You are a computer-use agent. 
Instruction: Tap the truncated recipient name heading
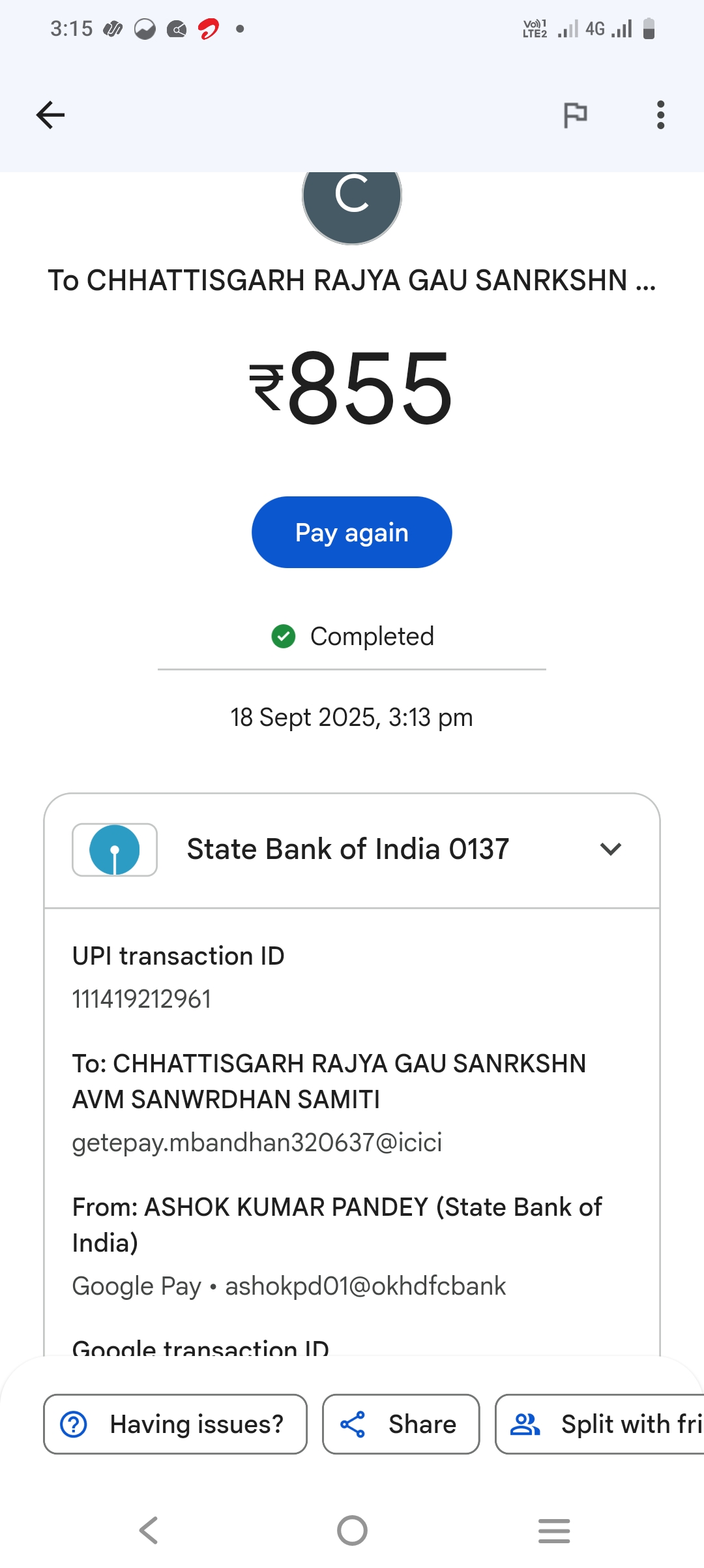pos(352,280)
